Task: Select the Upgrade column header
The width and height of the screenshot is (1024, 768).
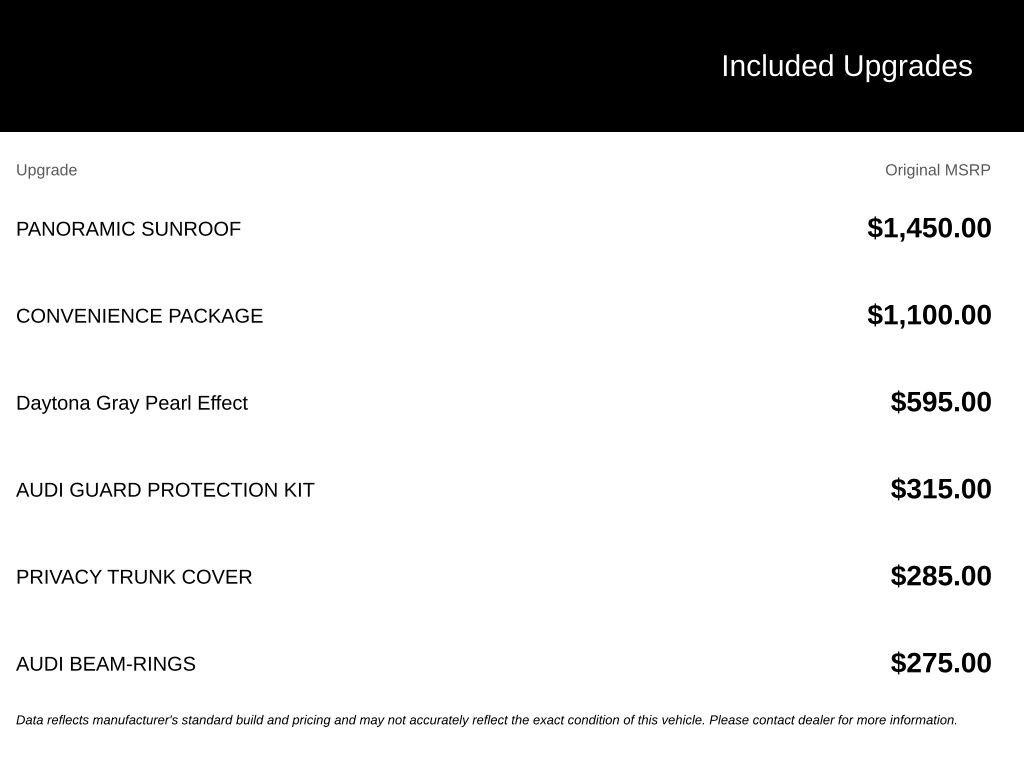Action: pos(46,170)
